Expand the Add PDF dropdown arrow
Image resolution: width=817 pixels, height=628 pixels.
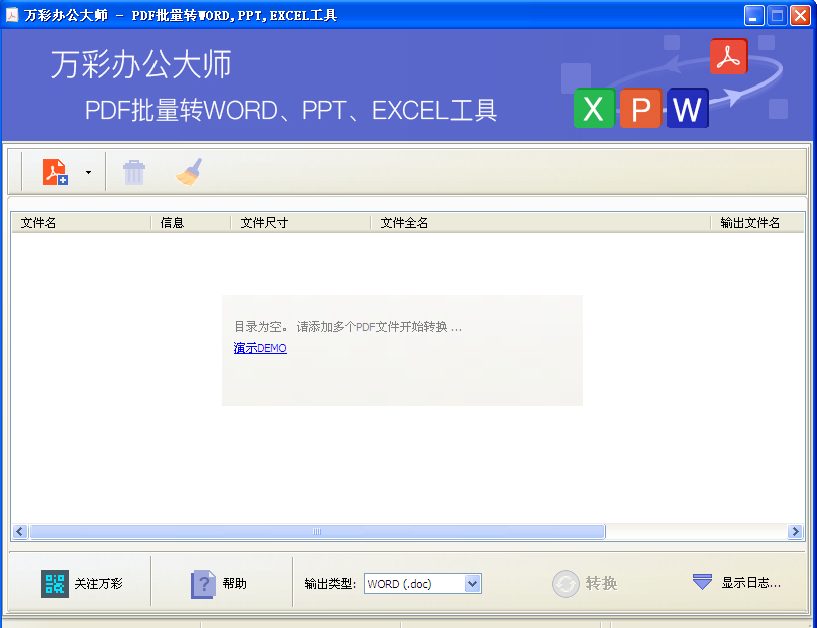88,172
